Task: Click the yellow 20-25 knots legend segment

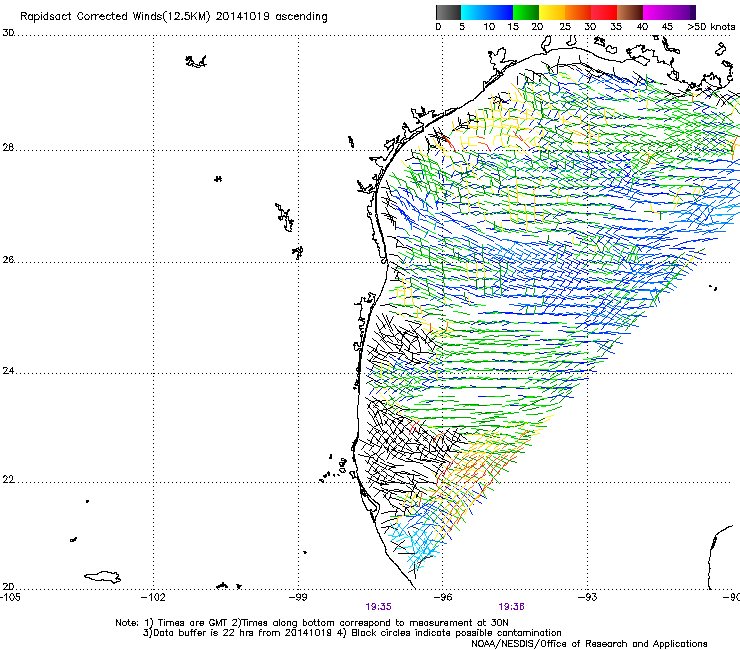Action: click(552, 12)
